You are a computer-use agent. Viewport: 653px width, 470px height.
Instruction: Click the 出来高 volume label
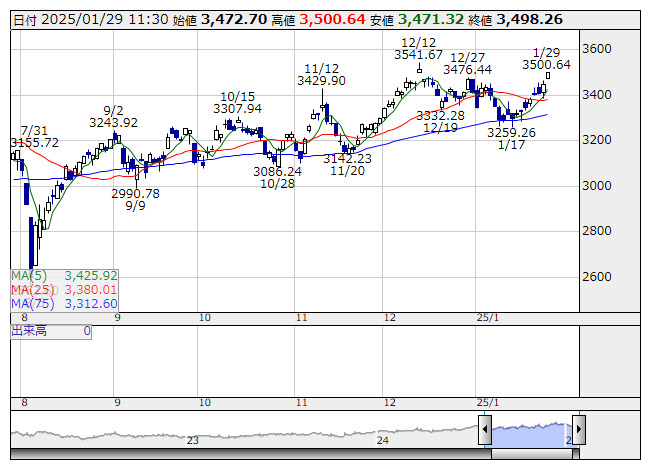click(x=29, y=331)
